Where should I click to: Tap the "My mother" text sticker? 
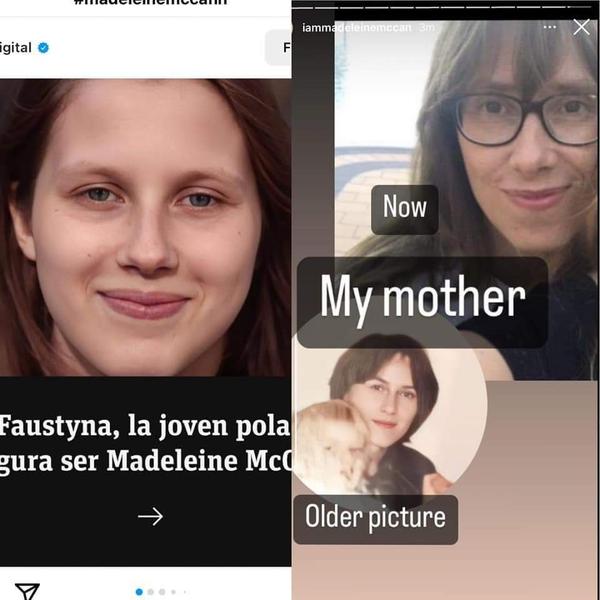[x=422, y=302]
